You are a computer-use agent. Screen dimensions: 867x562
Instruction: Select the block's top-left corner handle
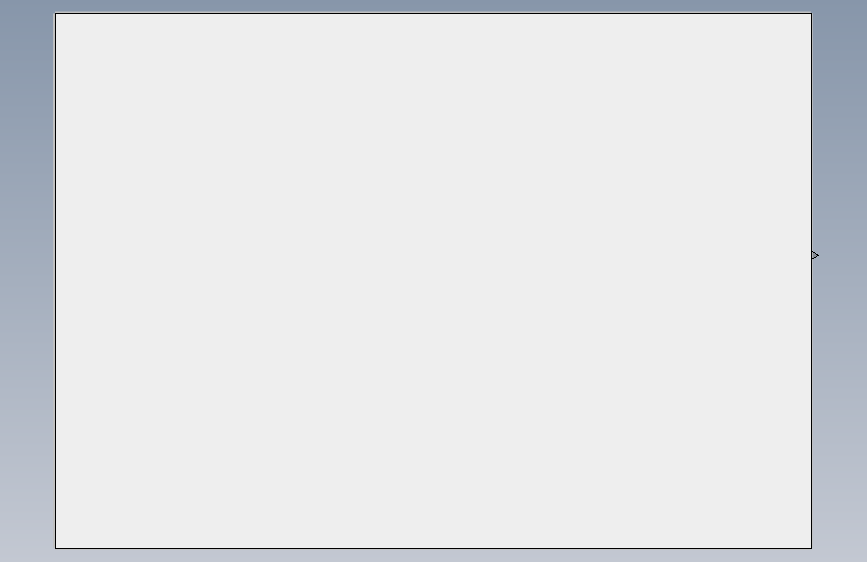pyautogui.click(x=55, y=13)
